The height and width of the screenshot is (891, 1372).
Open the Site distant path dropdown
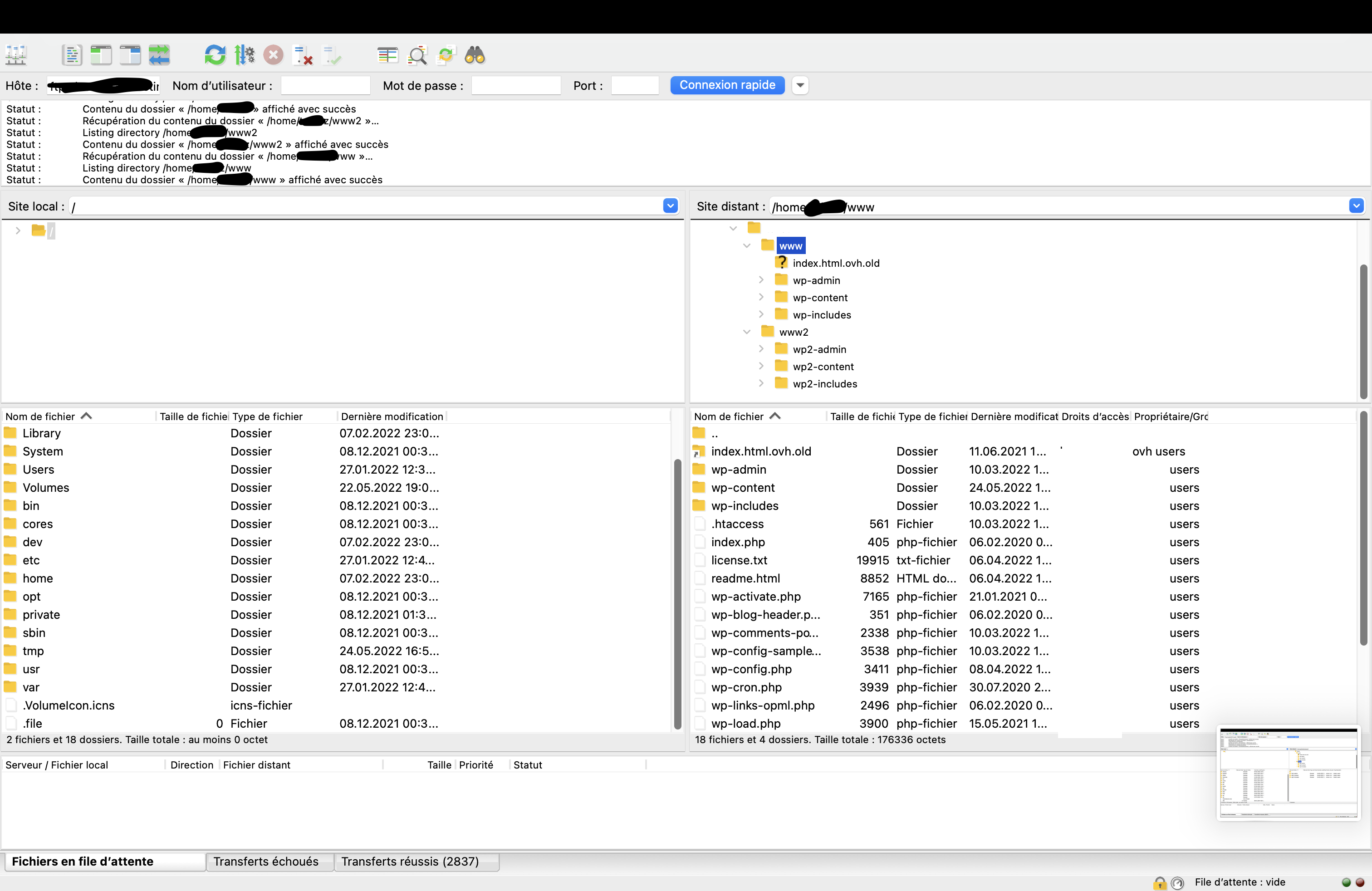click(x=1356, y=206)
